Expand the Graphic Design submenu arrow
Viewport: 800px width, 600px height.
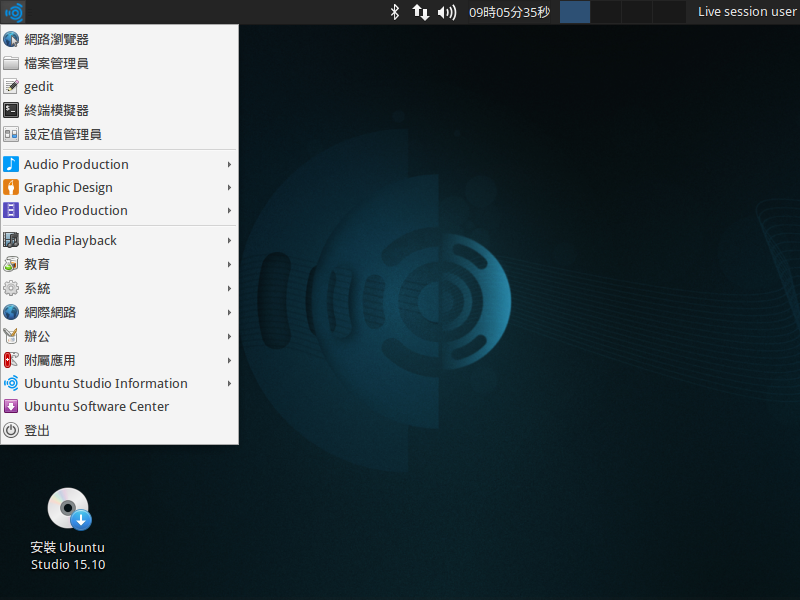(230, 187)
